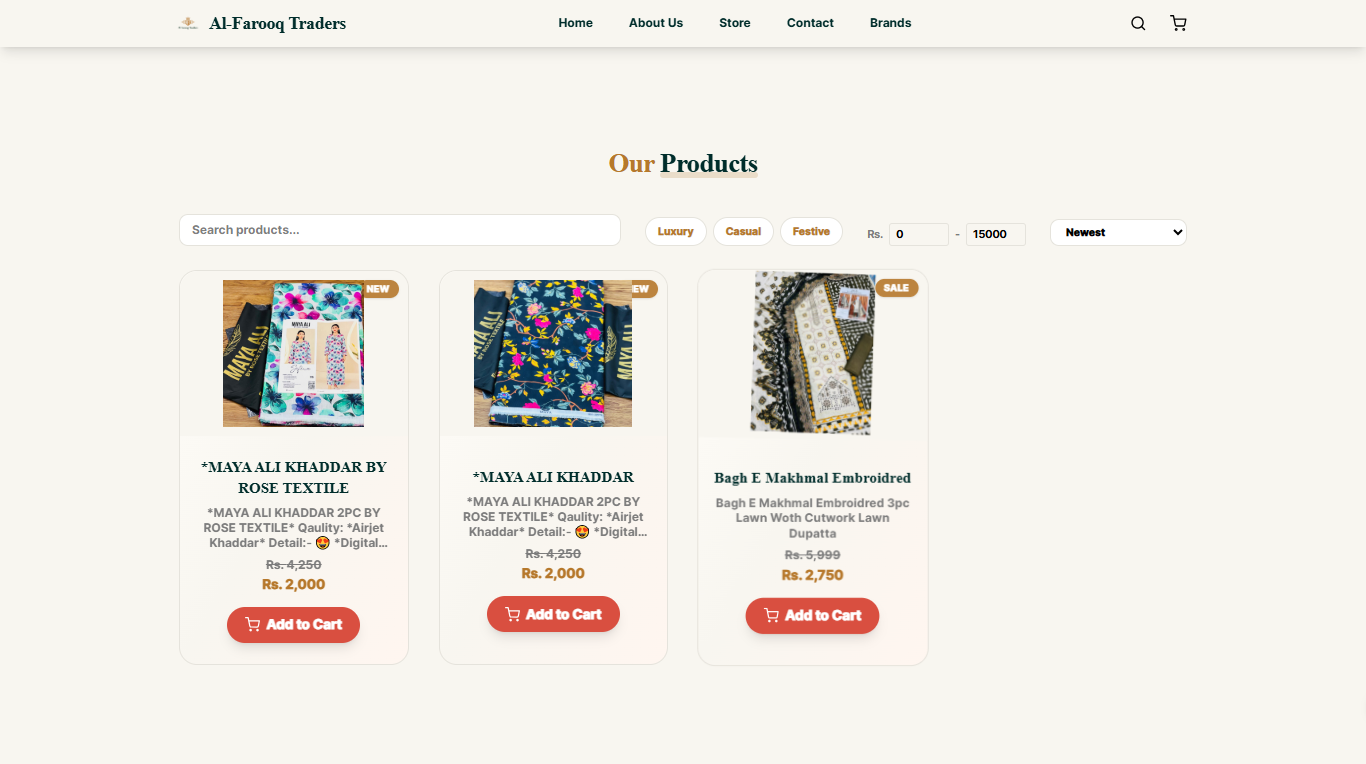Open the About Us page
This screenshot has height=764, width=1366.
click(x=656, y=23)
